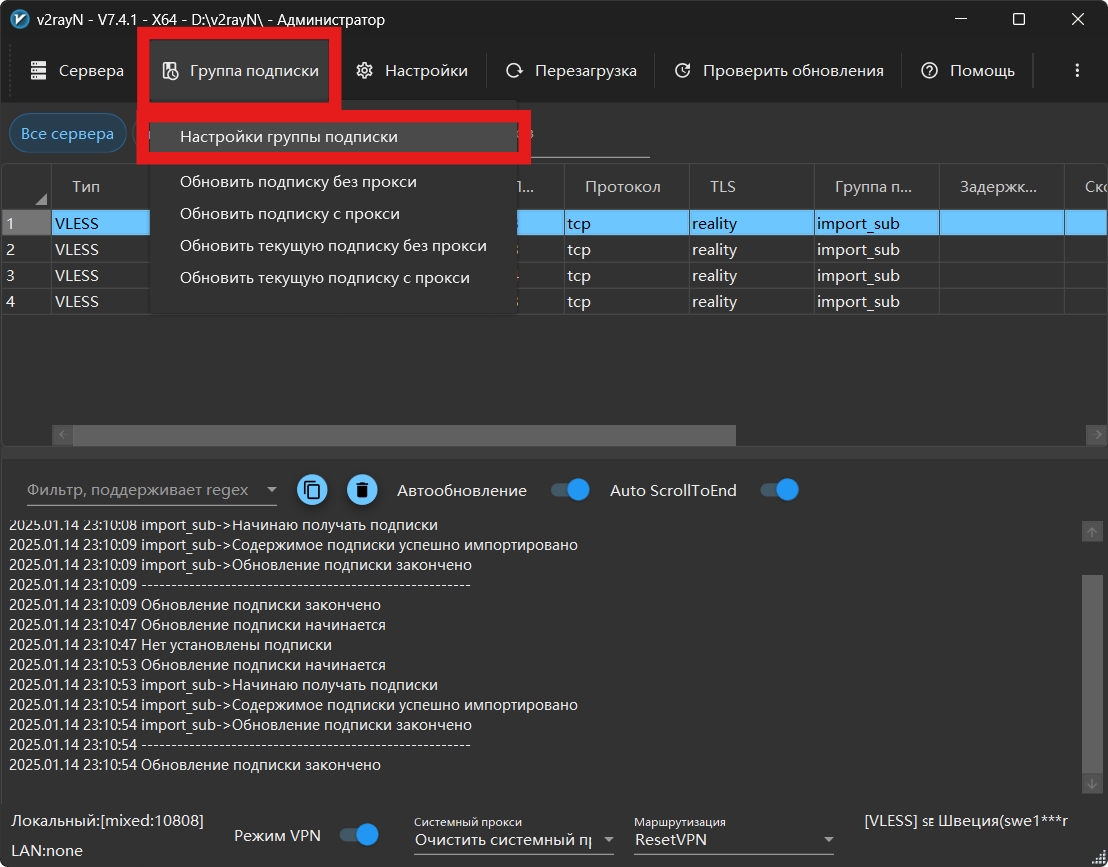
Task: Click the Перезагрузка reload icon
Action: [x=515, y=71]
